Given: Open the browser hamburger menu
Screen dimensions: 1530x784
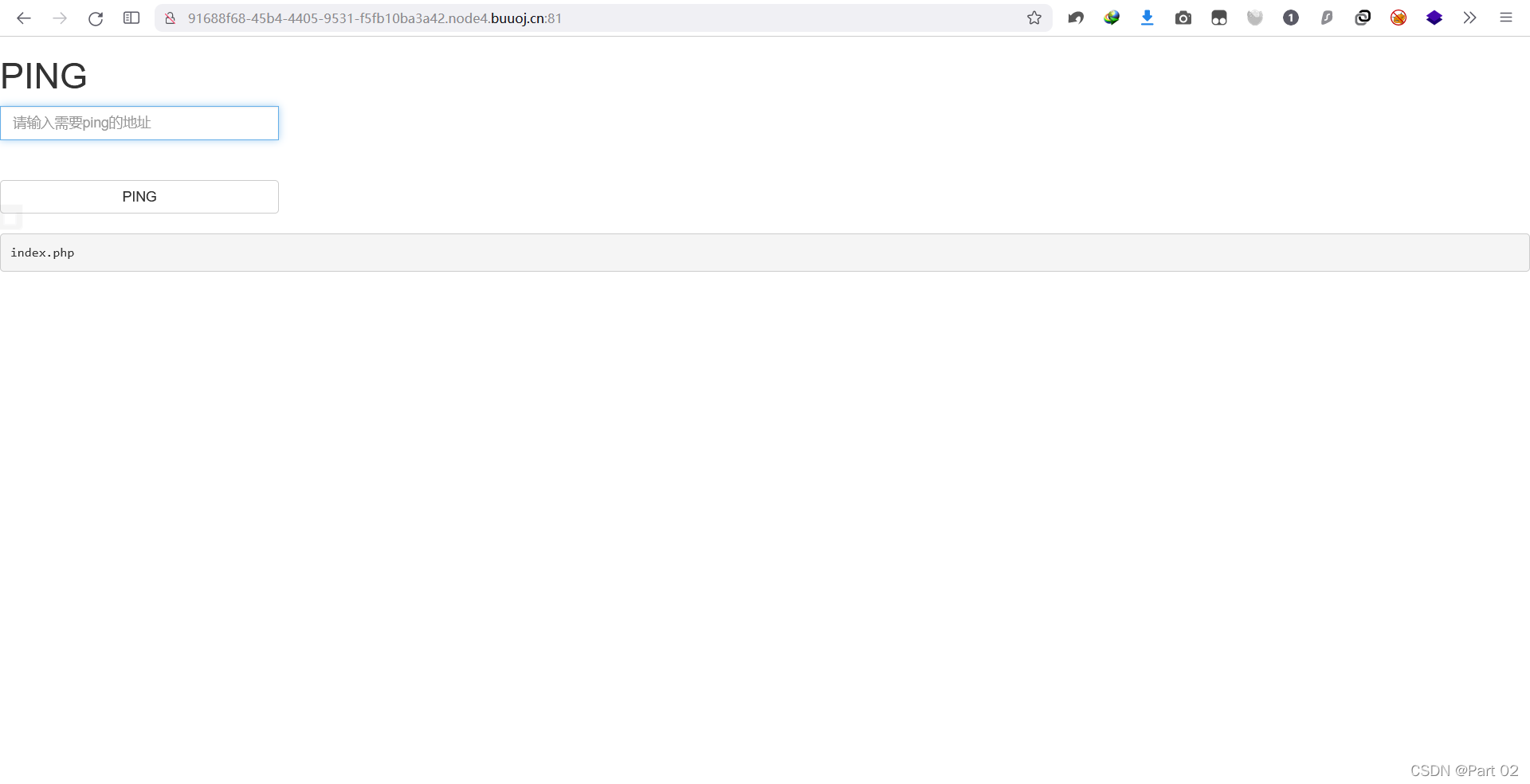Looking at the screenshot, I should [1506, 18].
